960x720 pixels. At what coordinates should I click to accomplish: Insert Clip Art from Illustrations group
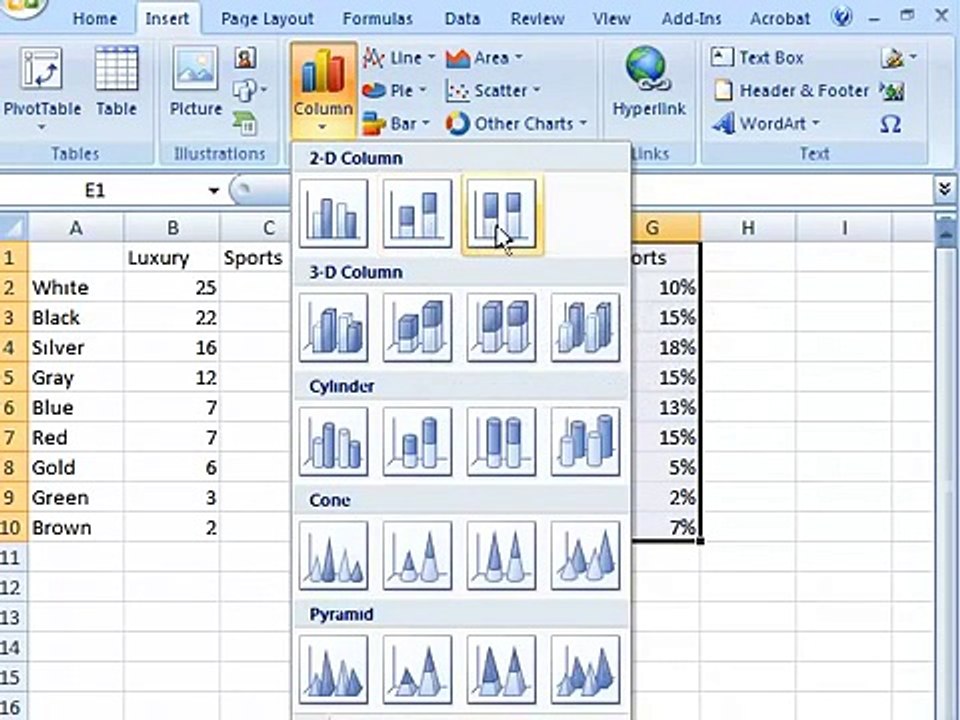[245, 58]
